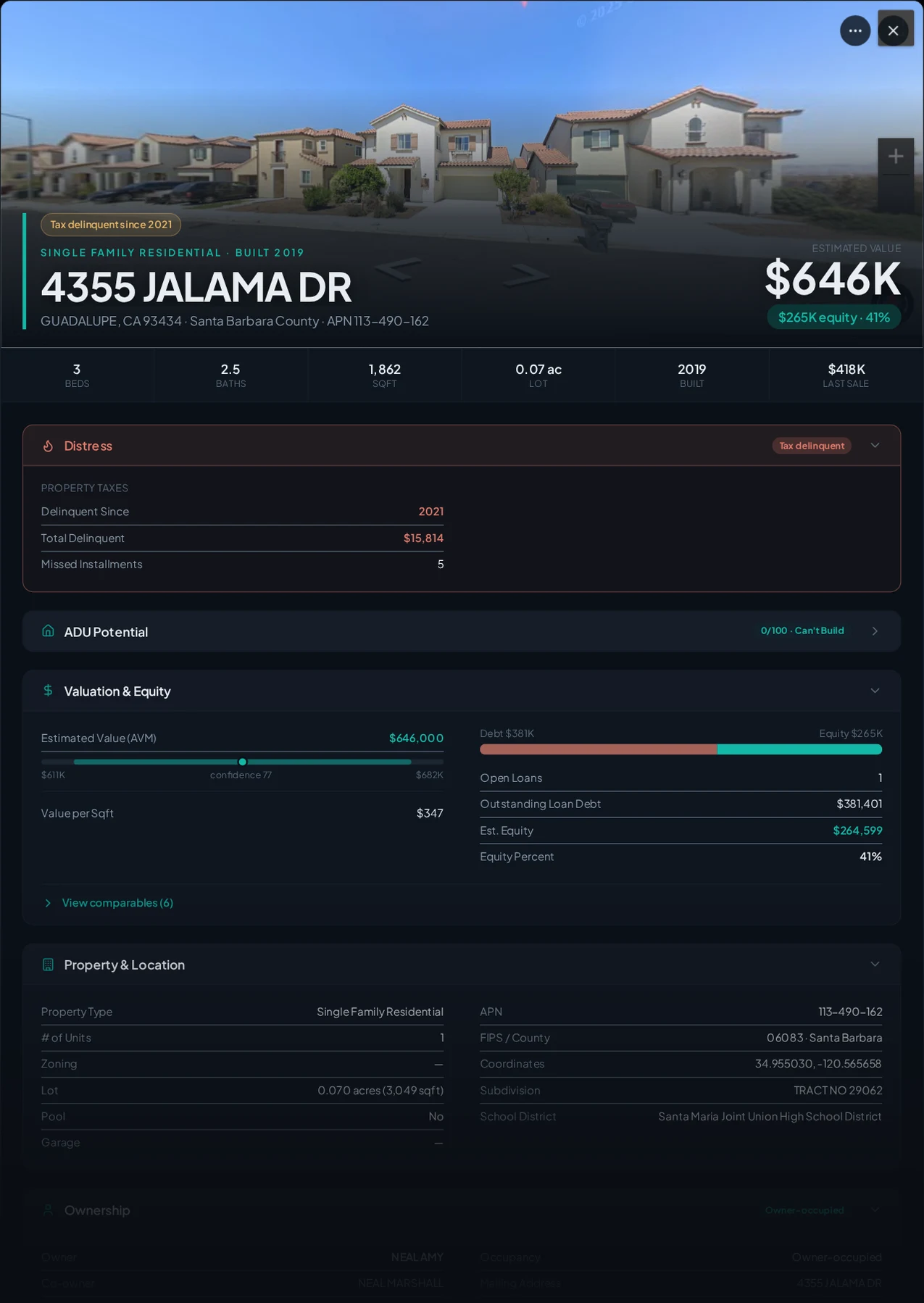The width and height of the screenshot is (924, 1303).
Task: Click the Distress section title
Action: [x=88, y=446]
